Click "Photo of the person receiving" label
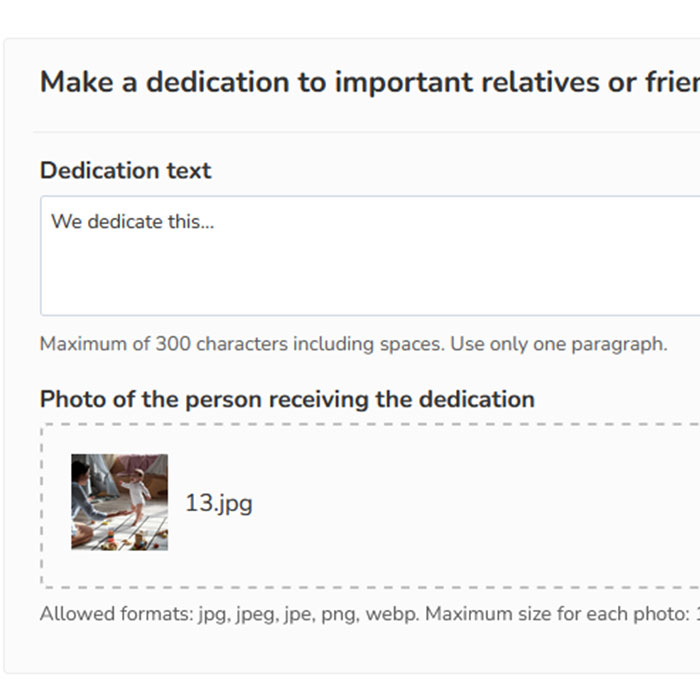Image resolution: width=700 pixels, height=700 pixels. (287, 399)
